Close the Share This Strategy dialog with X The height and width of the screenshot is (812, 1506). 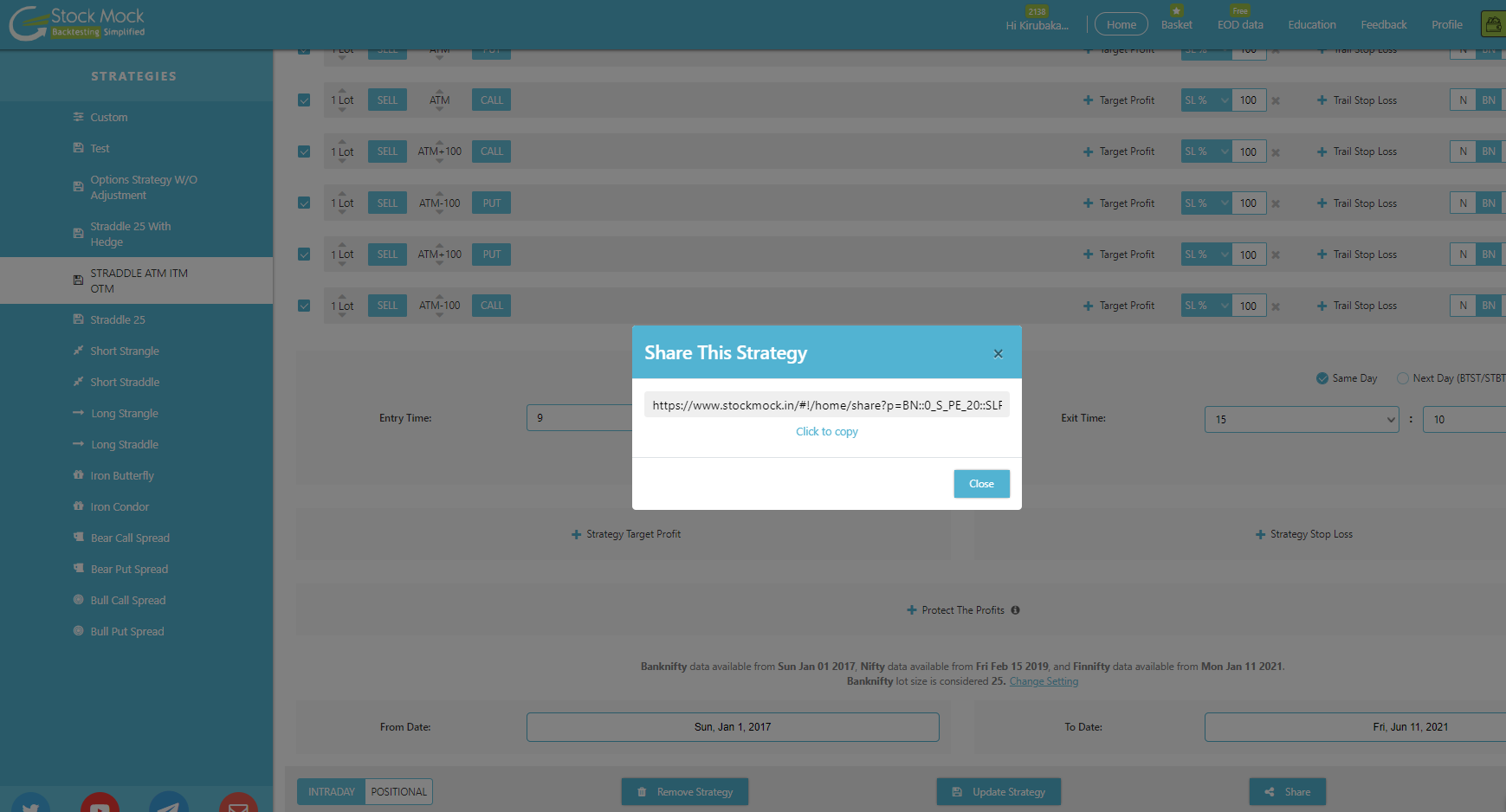[x=999, y=353]
